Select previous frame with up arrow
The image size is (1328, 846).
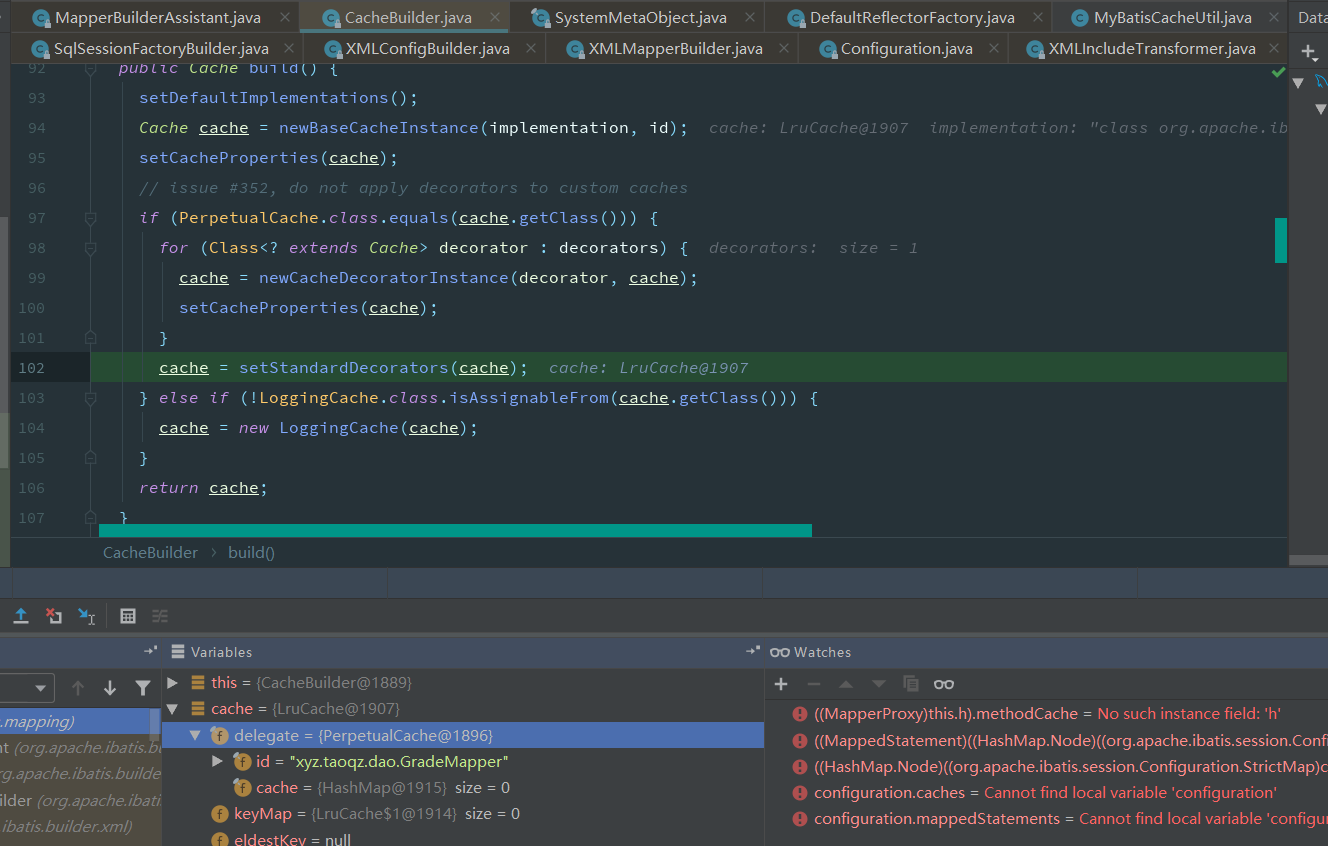coord(78,688)
